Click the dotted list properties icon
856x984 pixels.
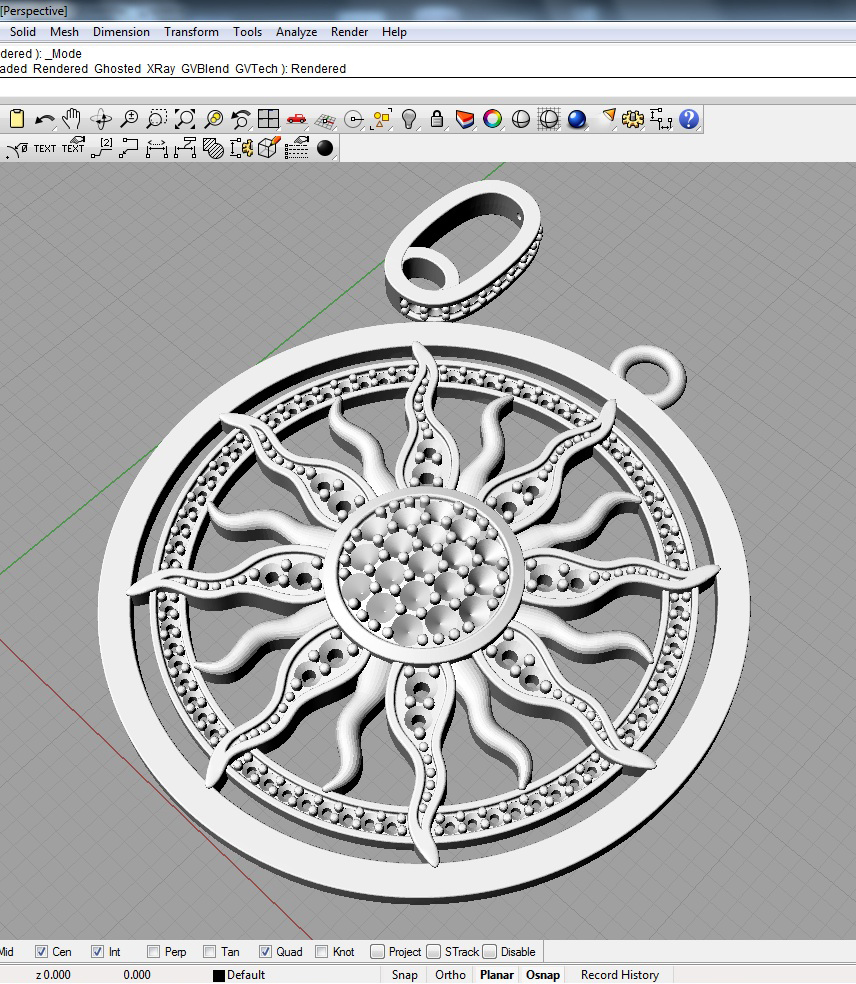click(297, 148)
